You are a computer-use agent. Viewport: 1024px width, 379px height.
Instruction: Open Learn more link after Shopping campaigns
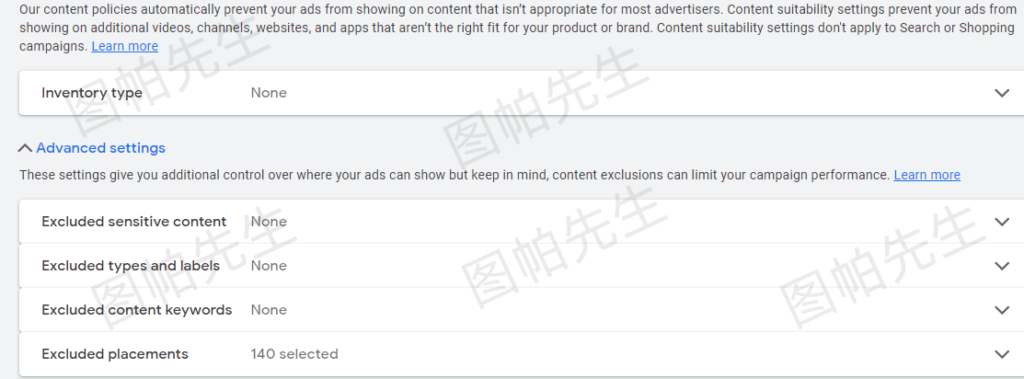pyautogui.click(x=125, y=46)
